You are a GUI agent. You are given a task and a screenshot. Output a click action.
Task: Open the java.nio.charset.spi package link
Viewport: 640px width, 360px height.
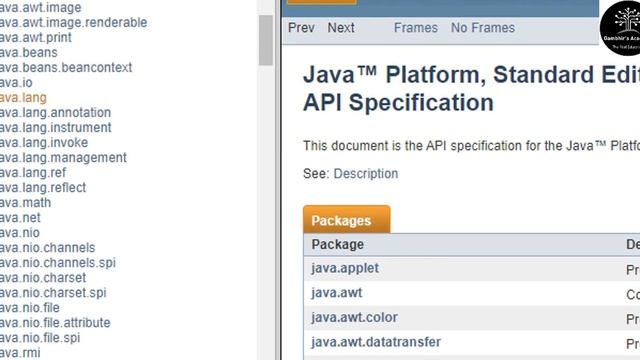[53, 293]
